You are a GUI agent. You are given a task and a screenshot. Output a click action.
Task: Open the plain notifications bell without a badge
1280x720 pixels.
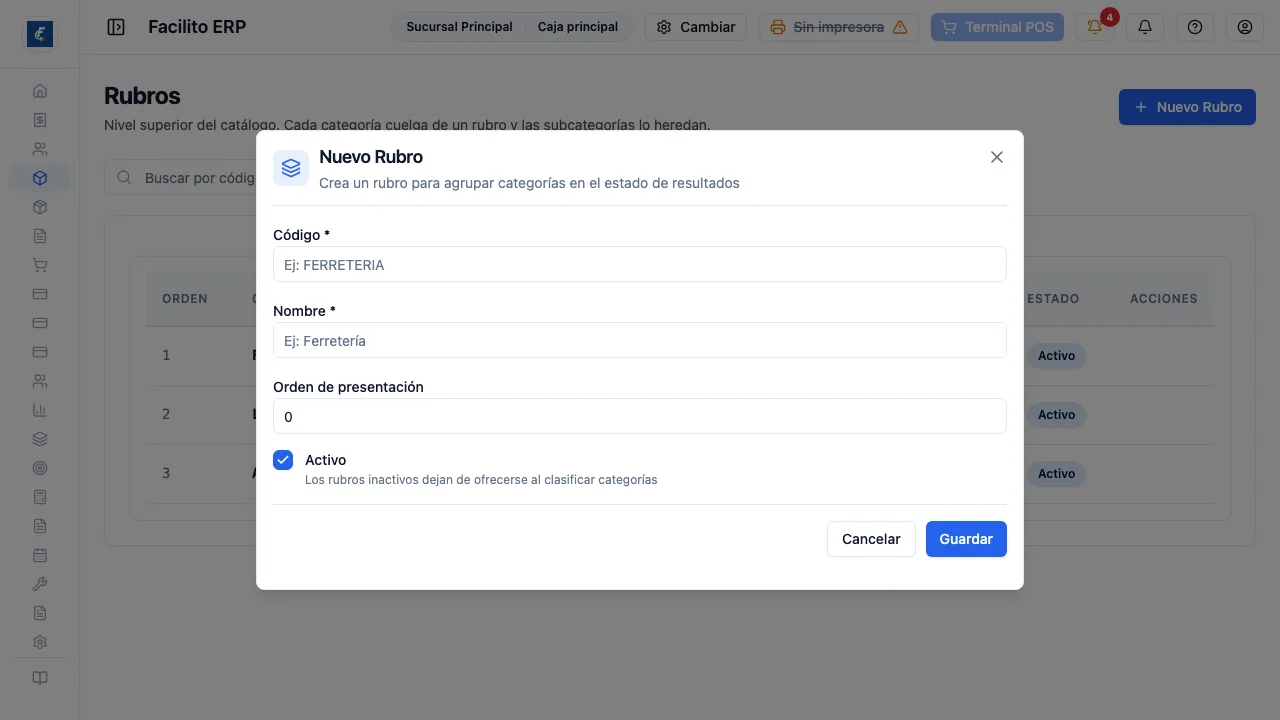(x=1145, y=27)
